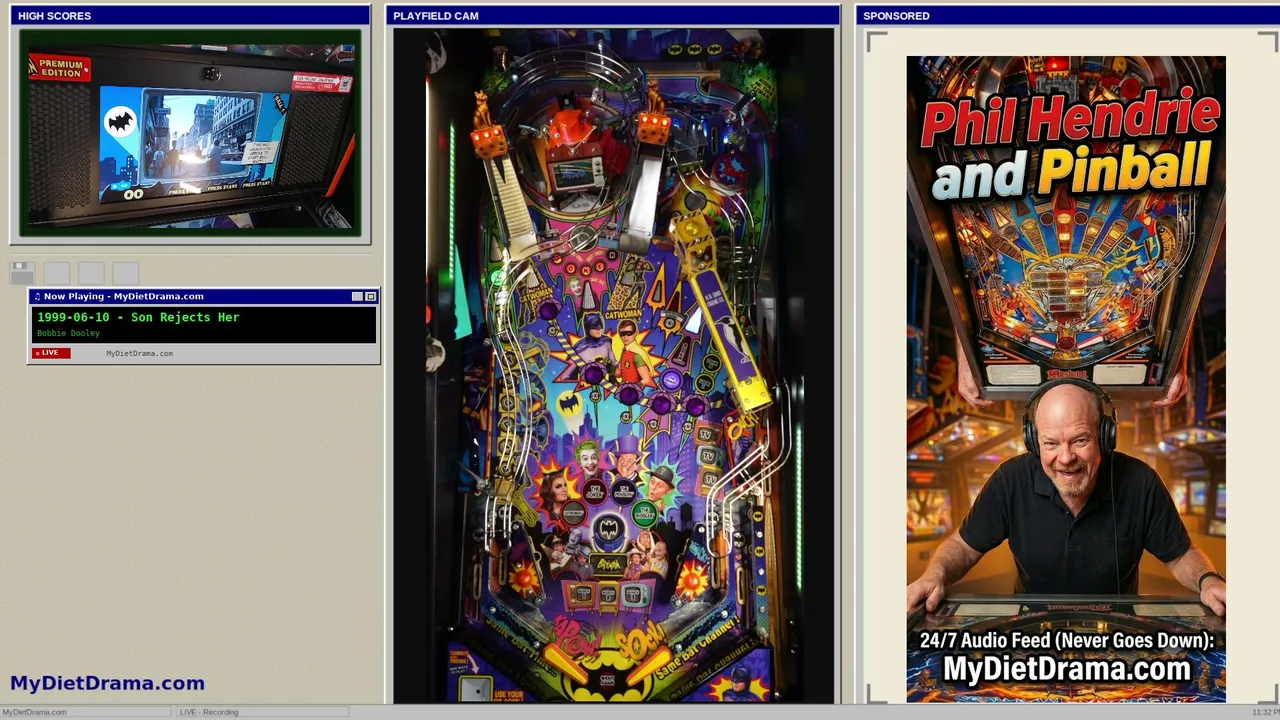Click the maximize button of Now Playing window

pos(371,296)
